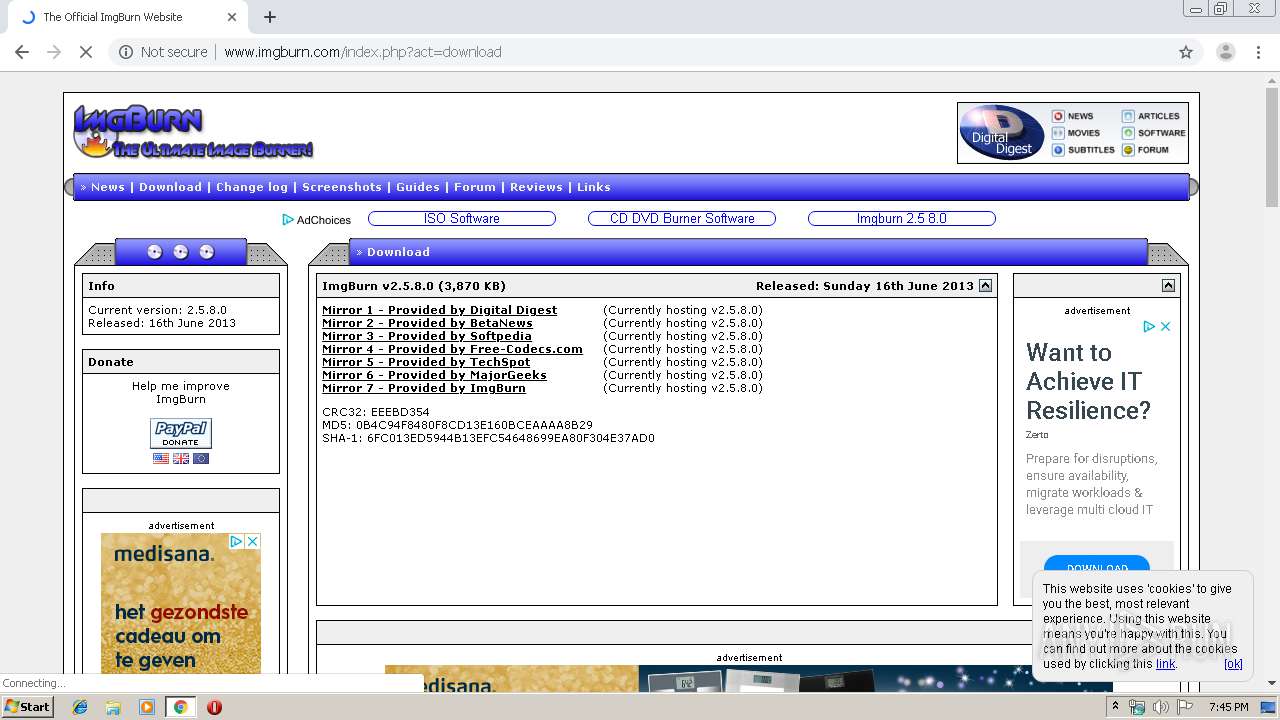Screen dimensions: 1280x720
Task: Open the Reviews menu item
Action: 537,187
